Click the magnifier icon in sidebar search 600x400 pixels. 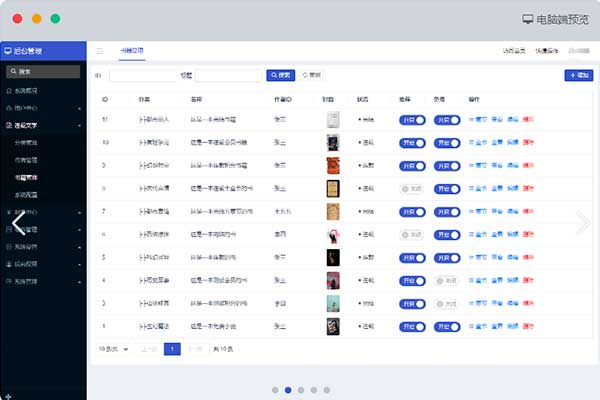tap(13, 72)
